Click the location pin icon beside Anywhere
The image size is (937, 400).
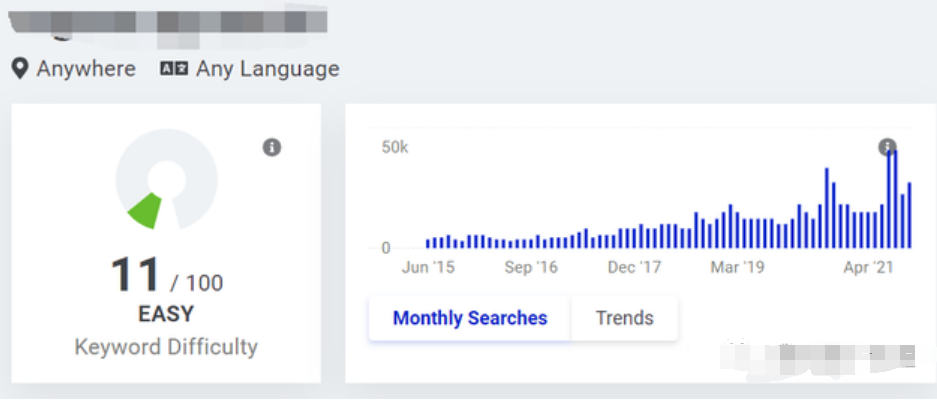coord(20,69)
